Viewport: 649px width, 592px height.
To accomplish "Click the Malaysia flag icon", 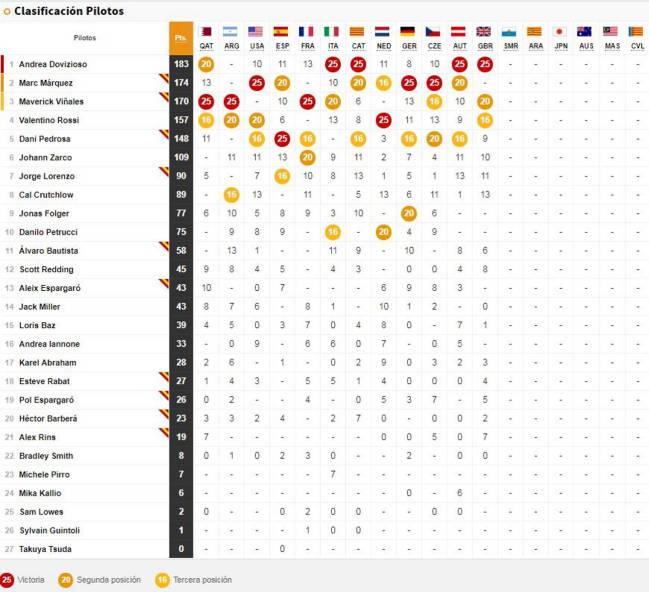I will (x=611, y=32).
